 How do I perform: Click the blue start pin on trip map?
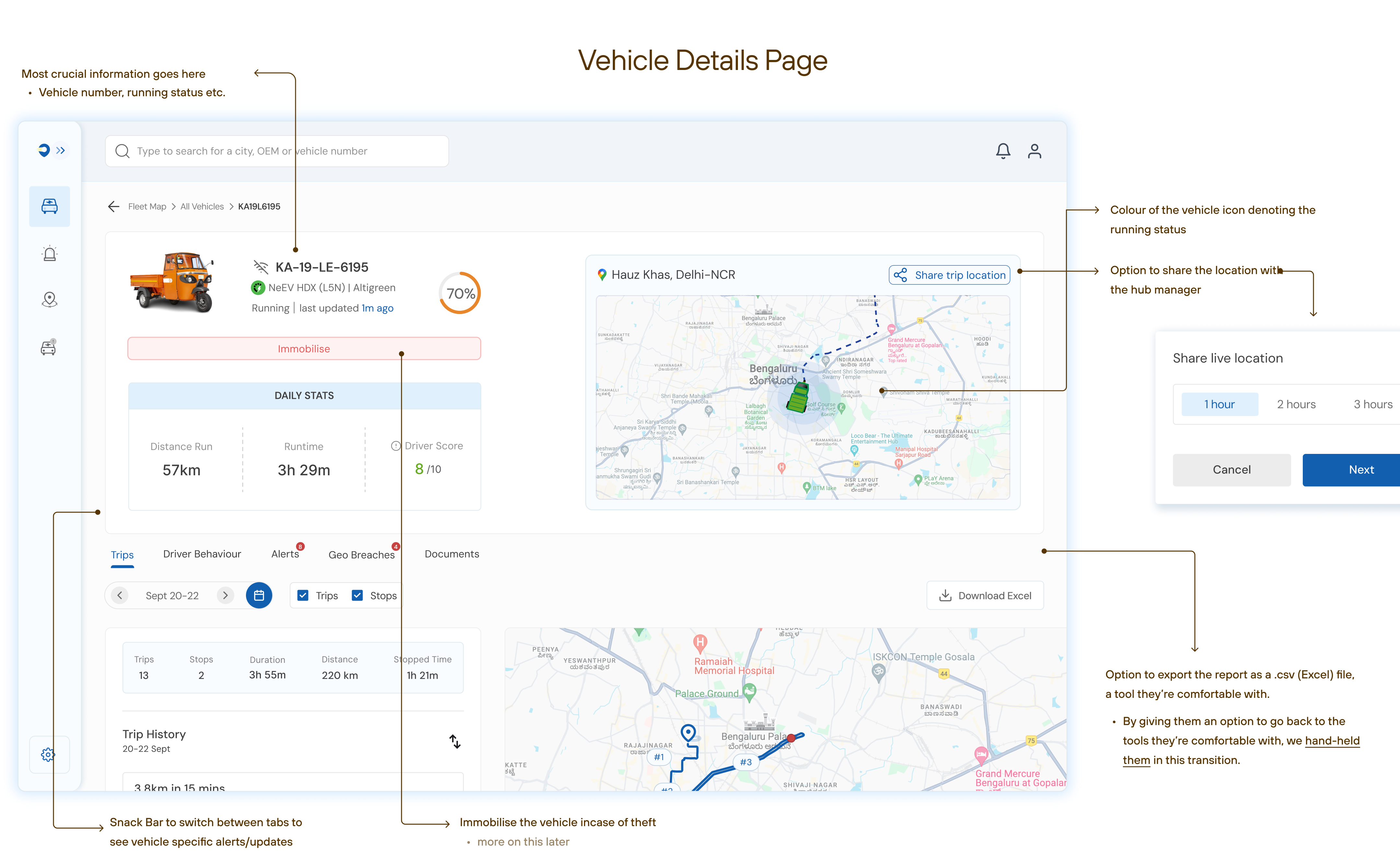[688, 733]
